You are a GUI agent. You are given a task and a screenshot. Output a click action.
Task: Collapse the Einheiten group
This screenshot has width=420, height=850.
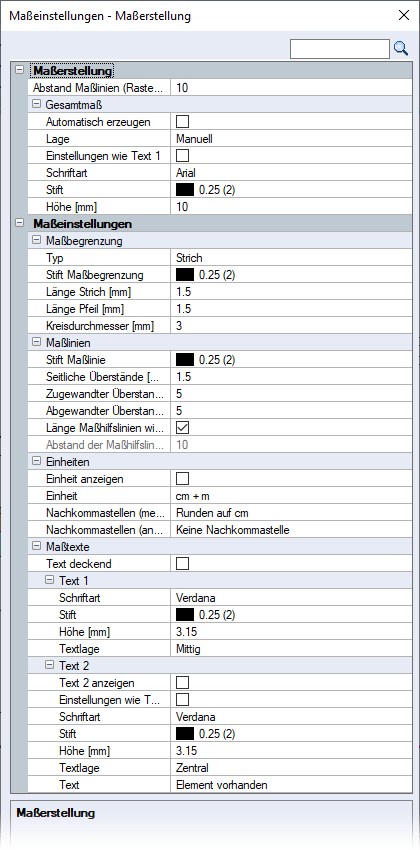pyautogui.click(x=37, y=461)
